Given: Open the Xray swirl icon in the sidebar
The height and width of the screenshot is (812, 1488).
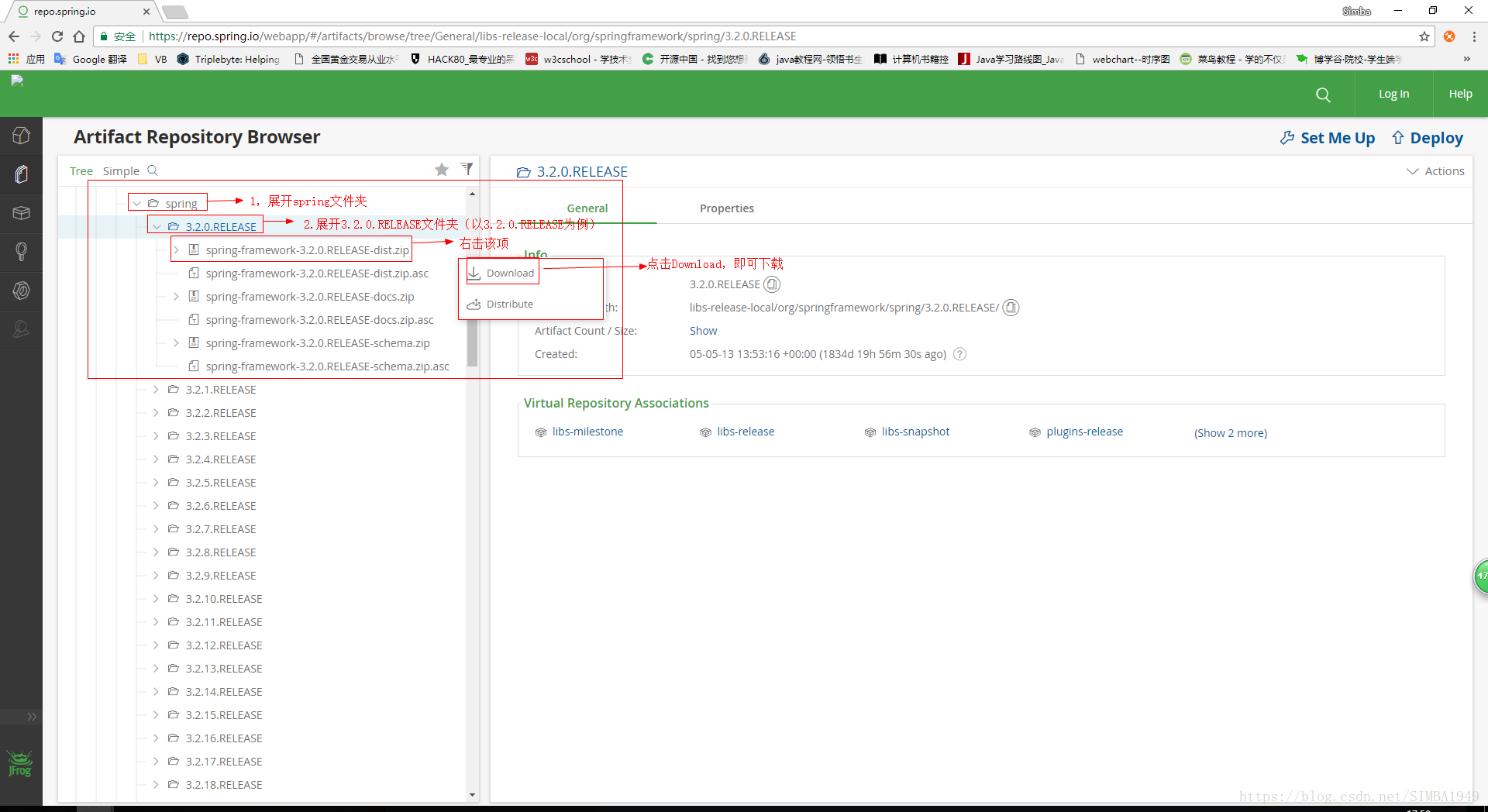Looking at the screenshot, I should coord(21,291).
